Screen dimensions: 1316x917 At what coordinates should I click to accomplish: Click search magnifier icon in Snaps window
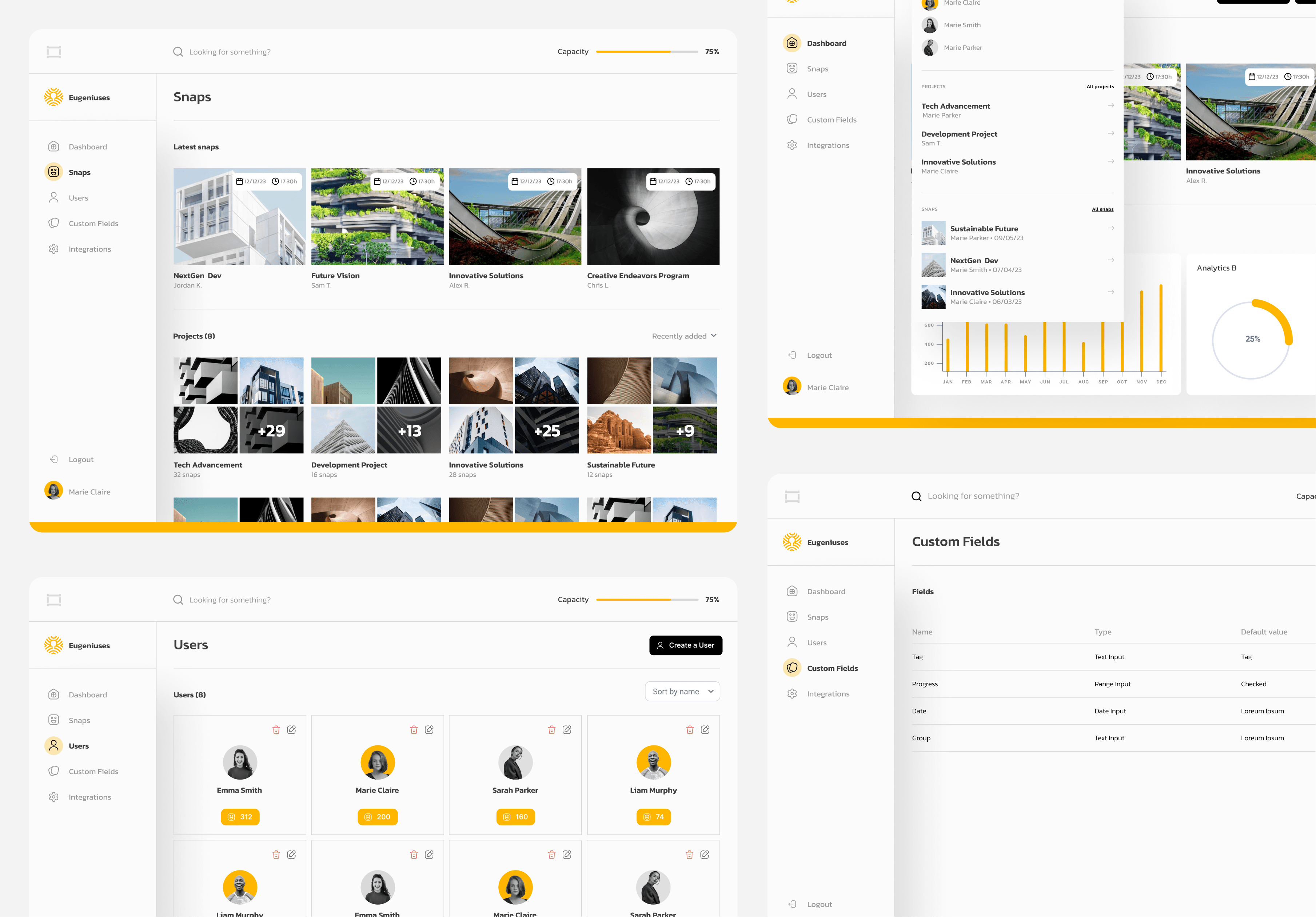click(x=178, y=52)
